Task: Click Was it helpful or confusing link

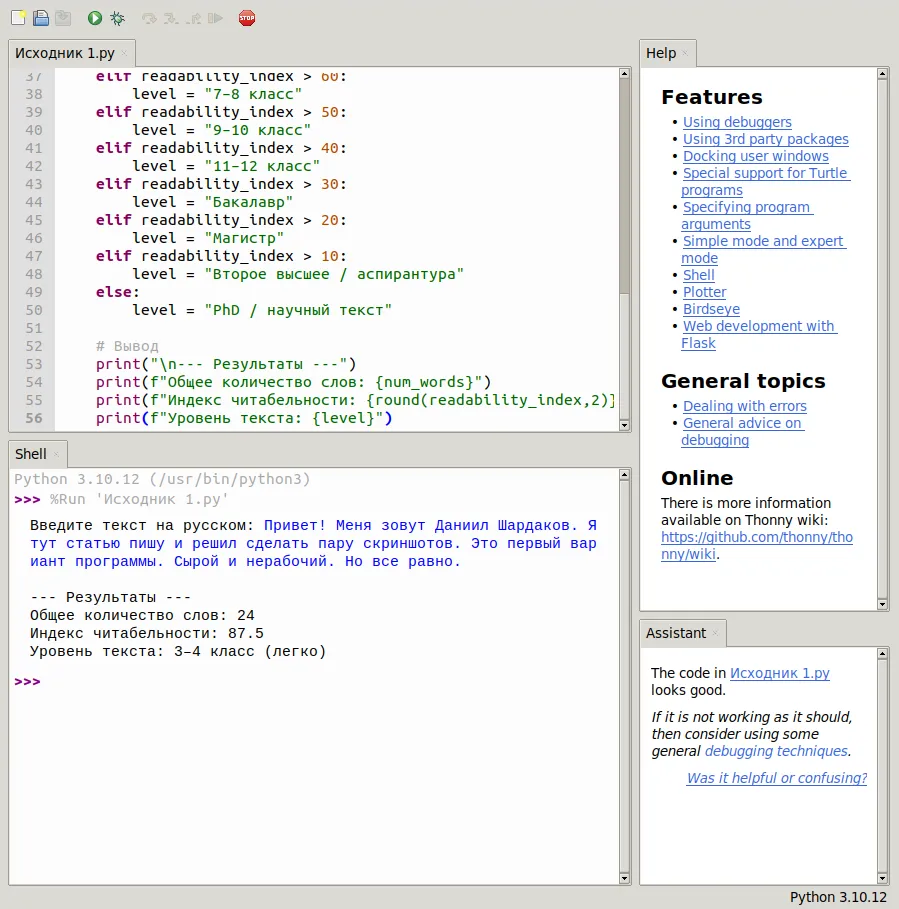Action: pos(777,778)
